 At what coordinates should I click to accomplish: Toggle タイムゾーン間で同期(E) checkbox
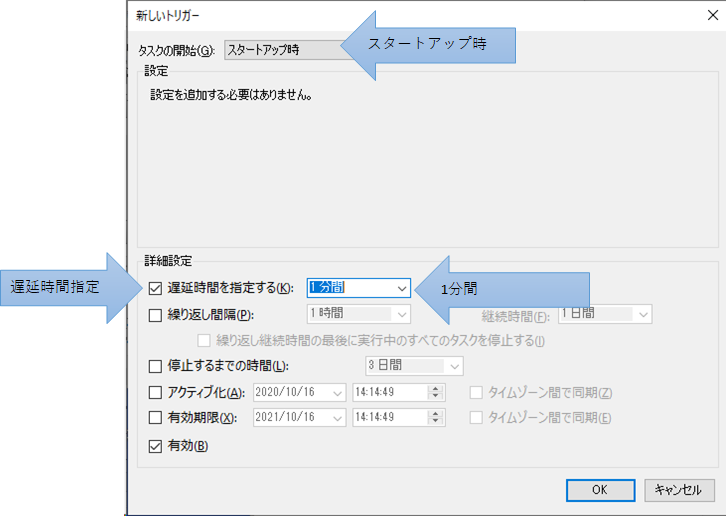(x=476, y=418)
